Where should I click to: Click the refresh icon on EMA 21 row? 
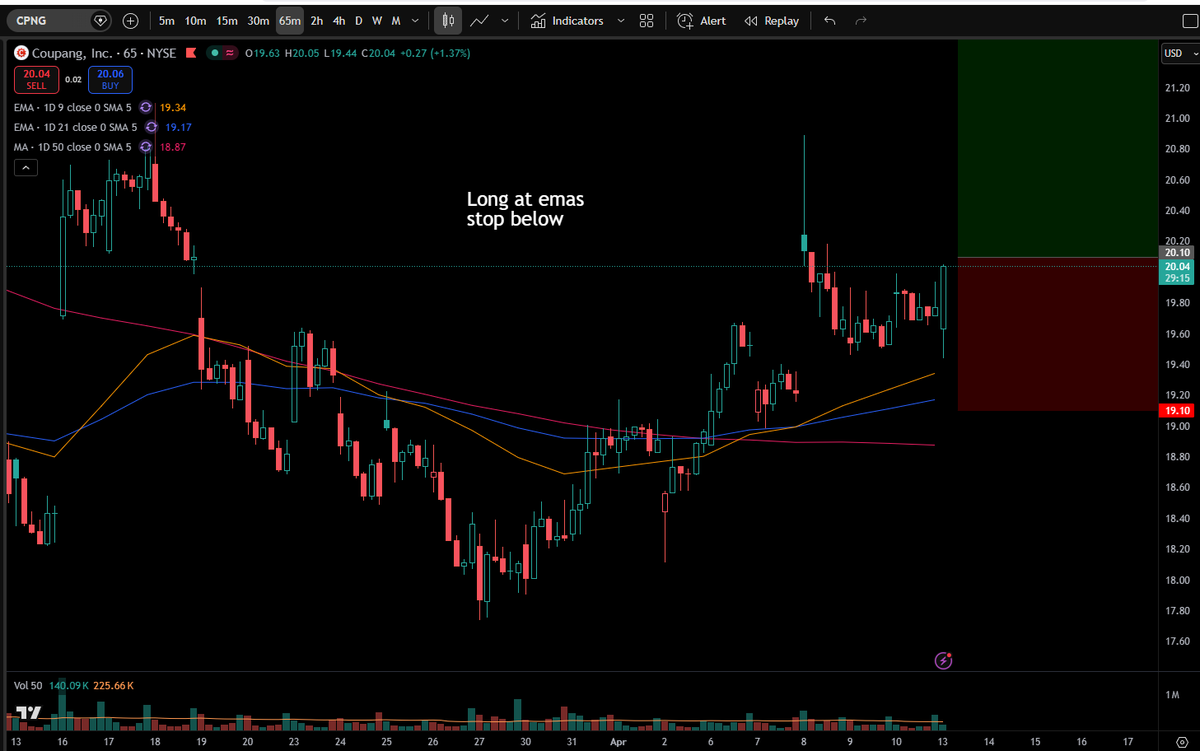tap(151, 127)
